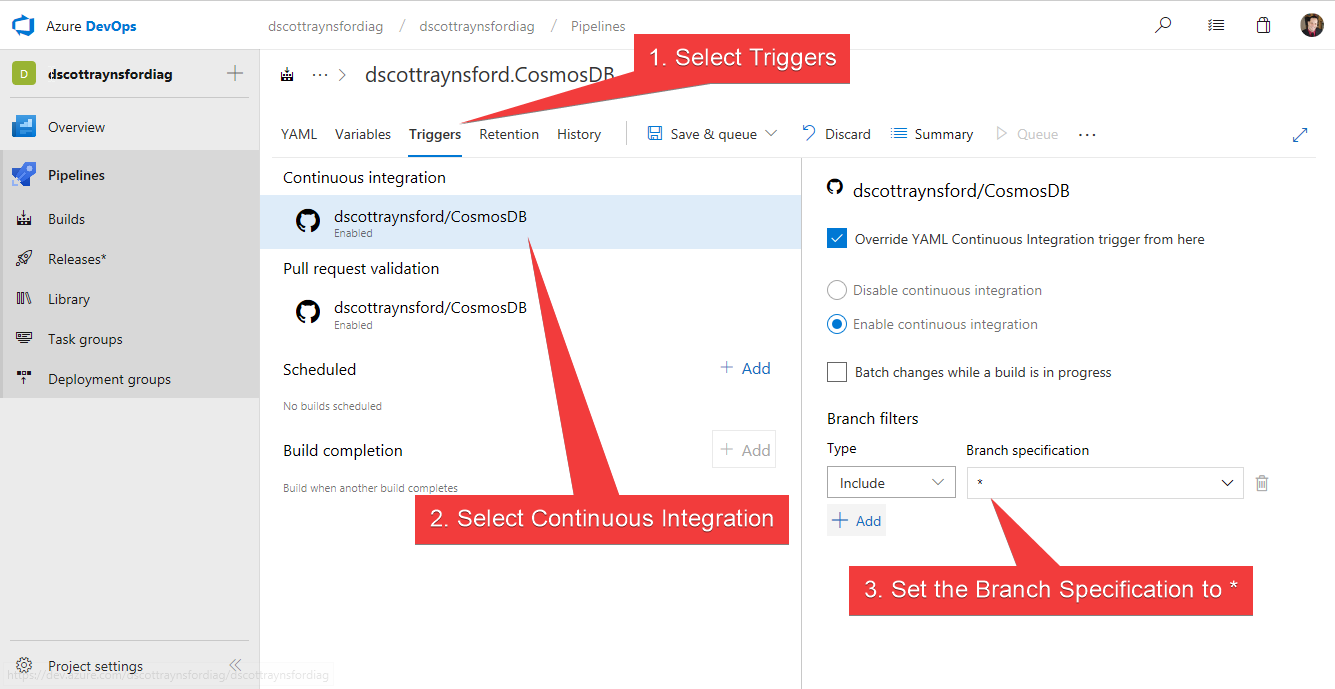Open the marketplace shopping bag icon
The width and height of the screenshot is (1335, 689).
click(1264, 26)
